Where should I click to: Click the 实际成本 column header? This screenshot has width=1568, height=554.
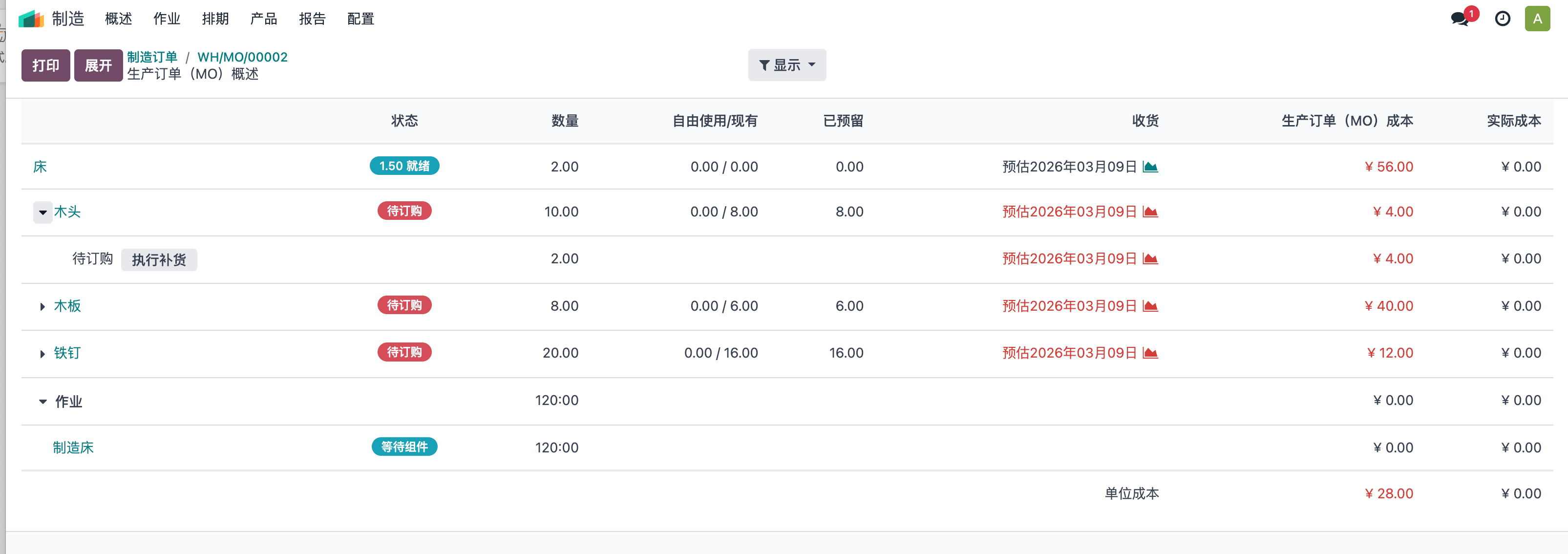coord(1514,121)
